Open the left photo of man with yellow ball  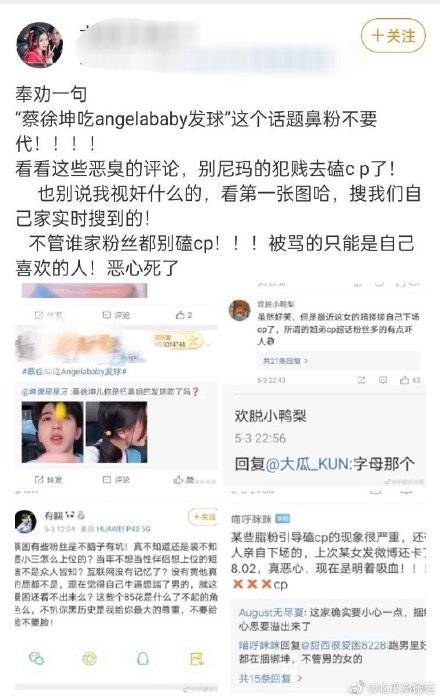click(52, 432)
